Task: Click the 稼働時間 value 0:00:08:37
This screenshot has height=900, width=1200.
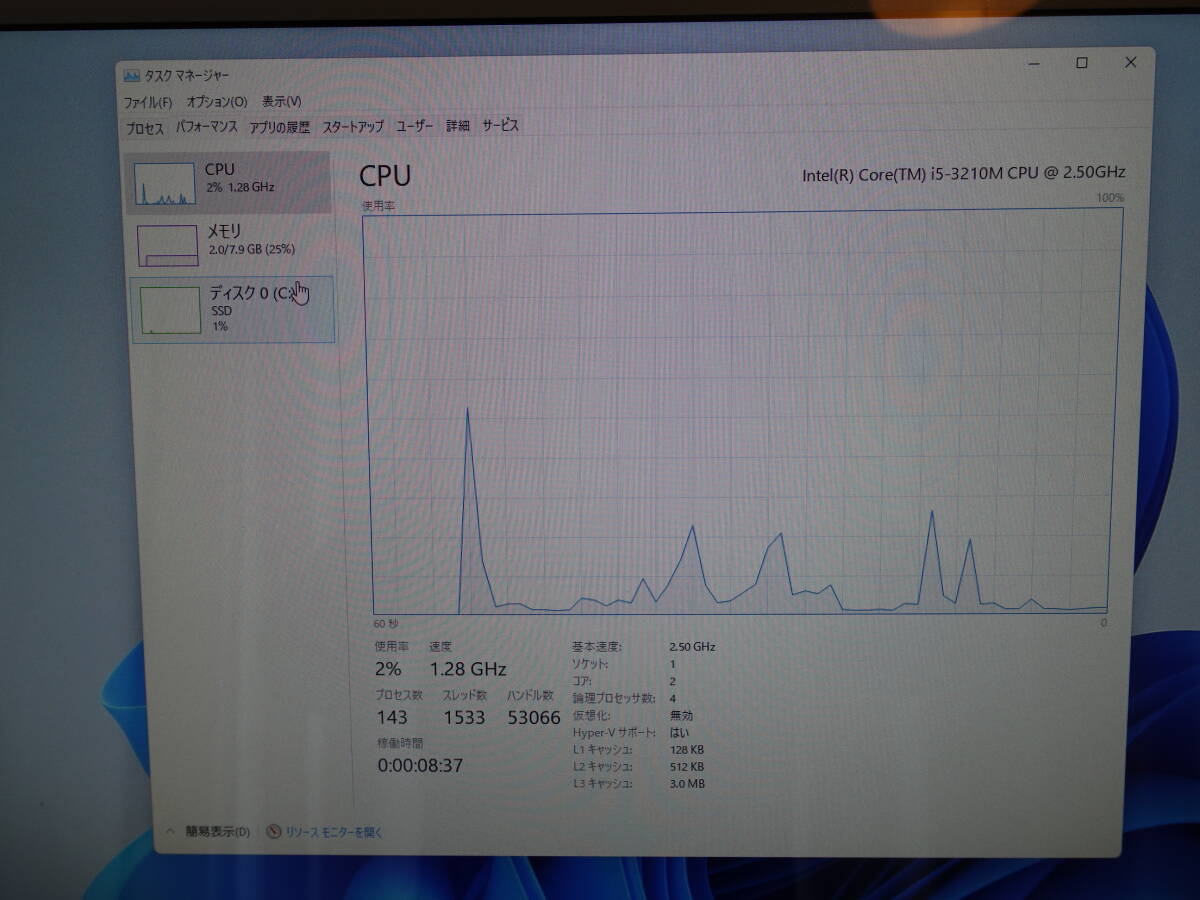Action: pos(420,766)
